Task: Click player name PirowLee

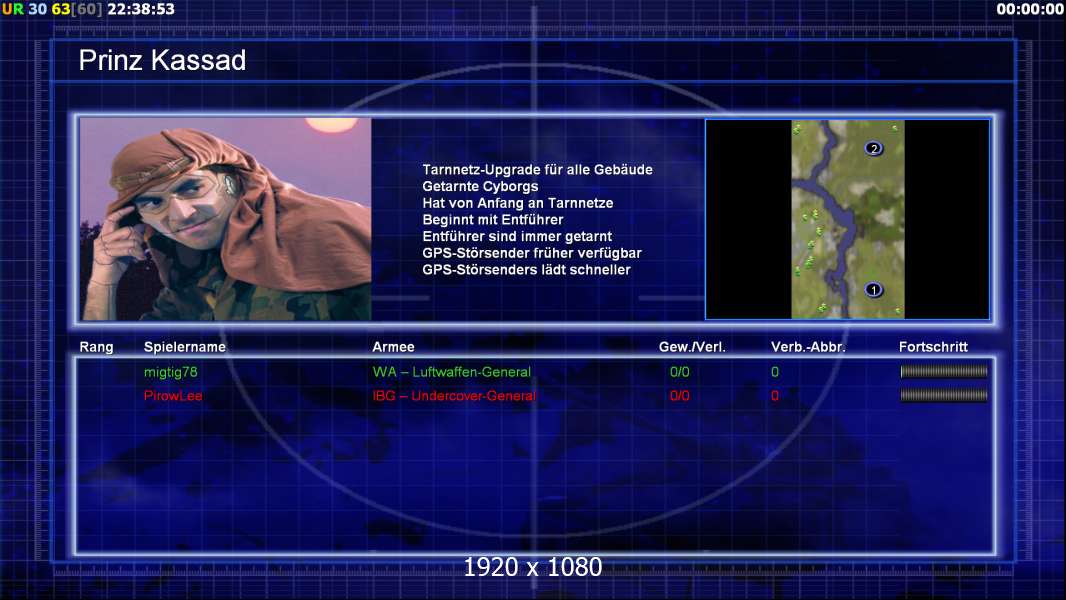Action: 173,395
